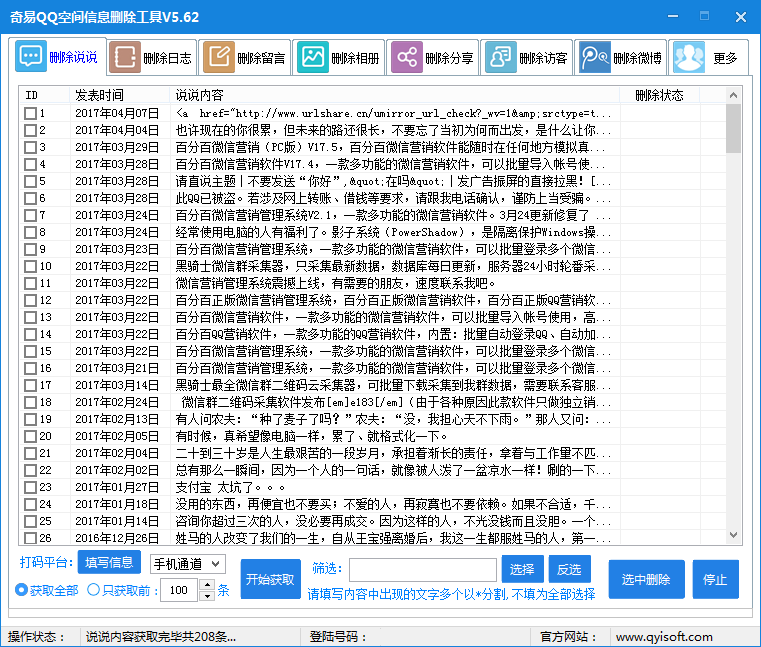Check the box for row 17
The height and width of the screenshot is (647, 761).
pos(31,385)
